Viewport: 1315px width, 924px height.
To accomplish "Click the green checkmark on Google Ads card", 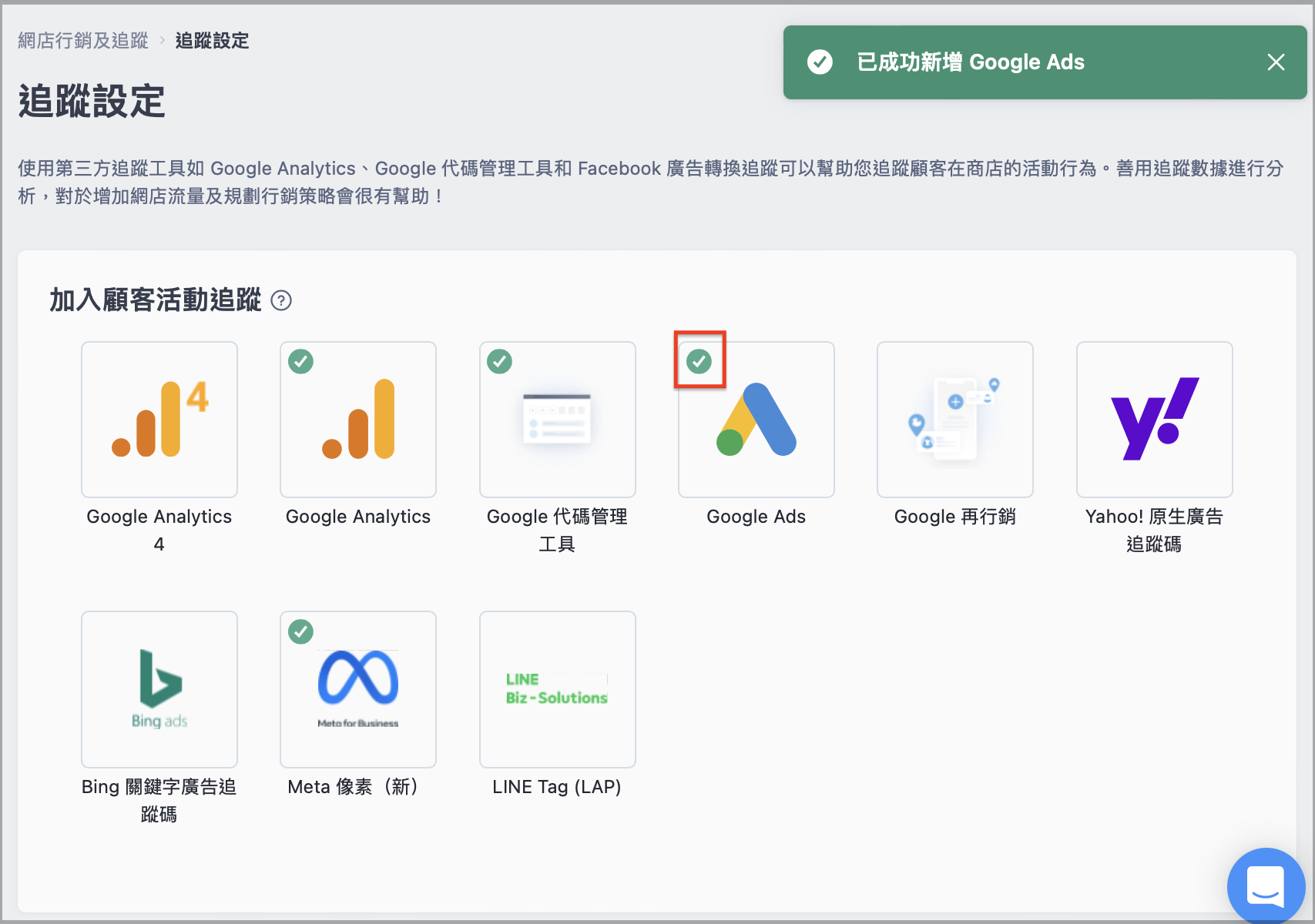I will click(x=699, y=361).
